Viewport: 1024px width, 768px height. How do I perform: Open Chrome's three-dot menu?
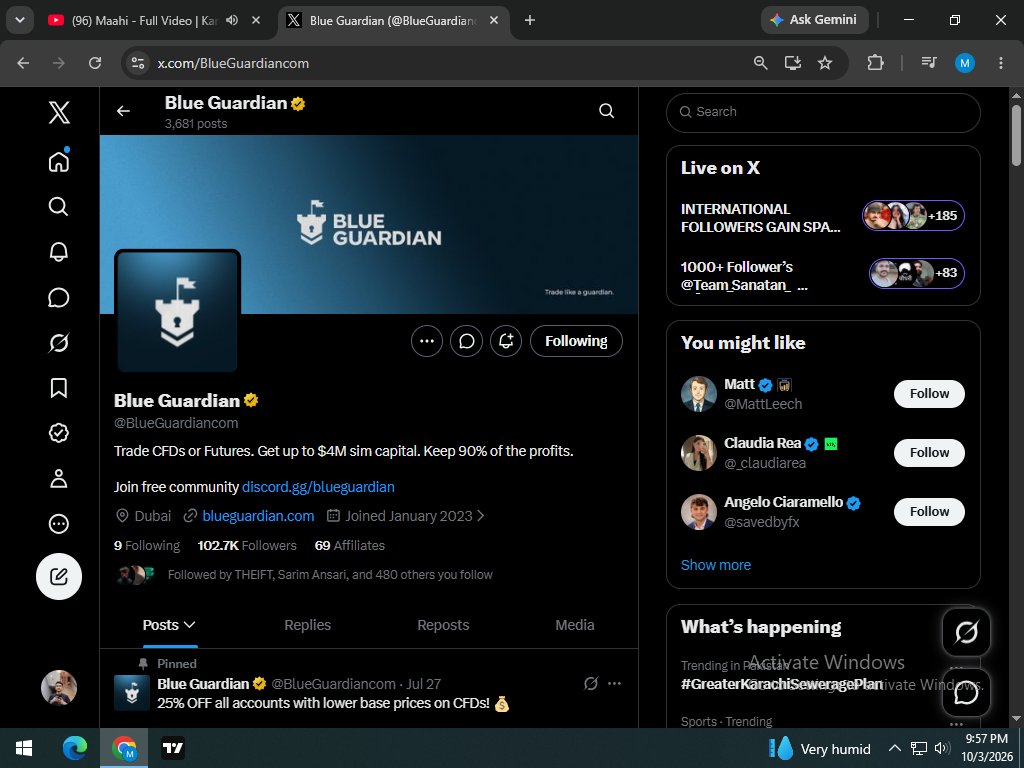pyautogui.click(x=1000, y=63)
